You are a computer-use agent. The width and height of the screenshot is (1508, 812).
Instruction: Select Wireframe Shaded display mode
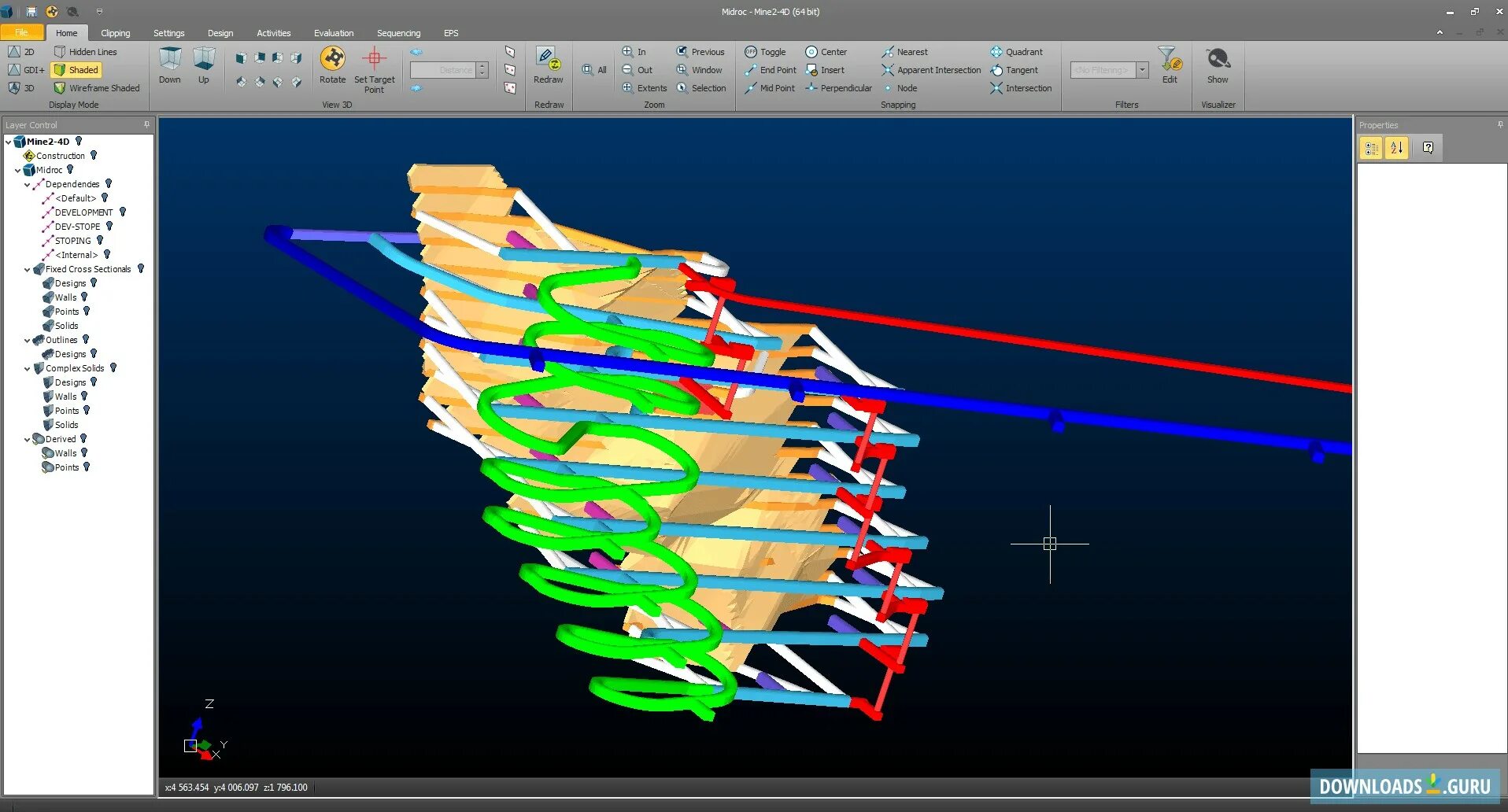[97, 88]
